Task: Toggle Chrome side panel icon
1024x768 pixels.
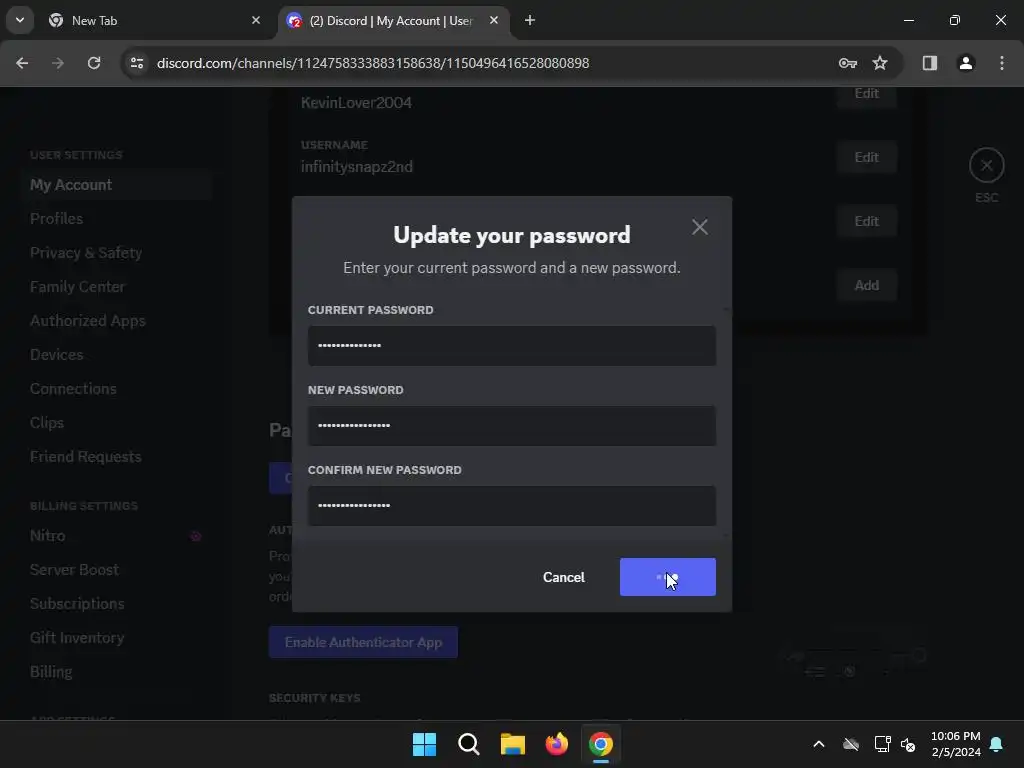Action: [x=929, y=63]
